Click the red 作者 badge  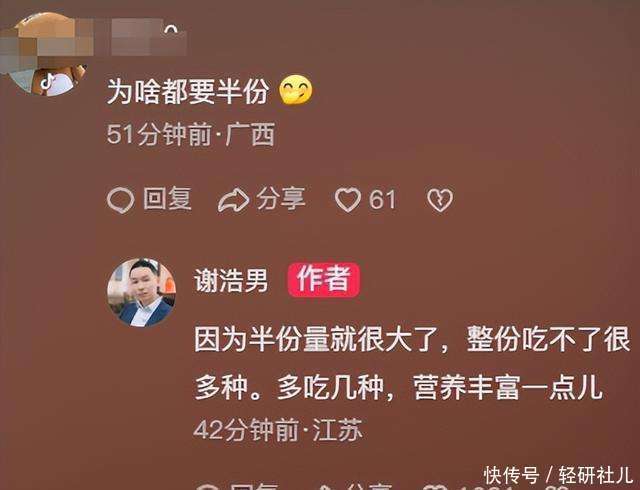pyautogui.click(x=324, y=280)
